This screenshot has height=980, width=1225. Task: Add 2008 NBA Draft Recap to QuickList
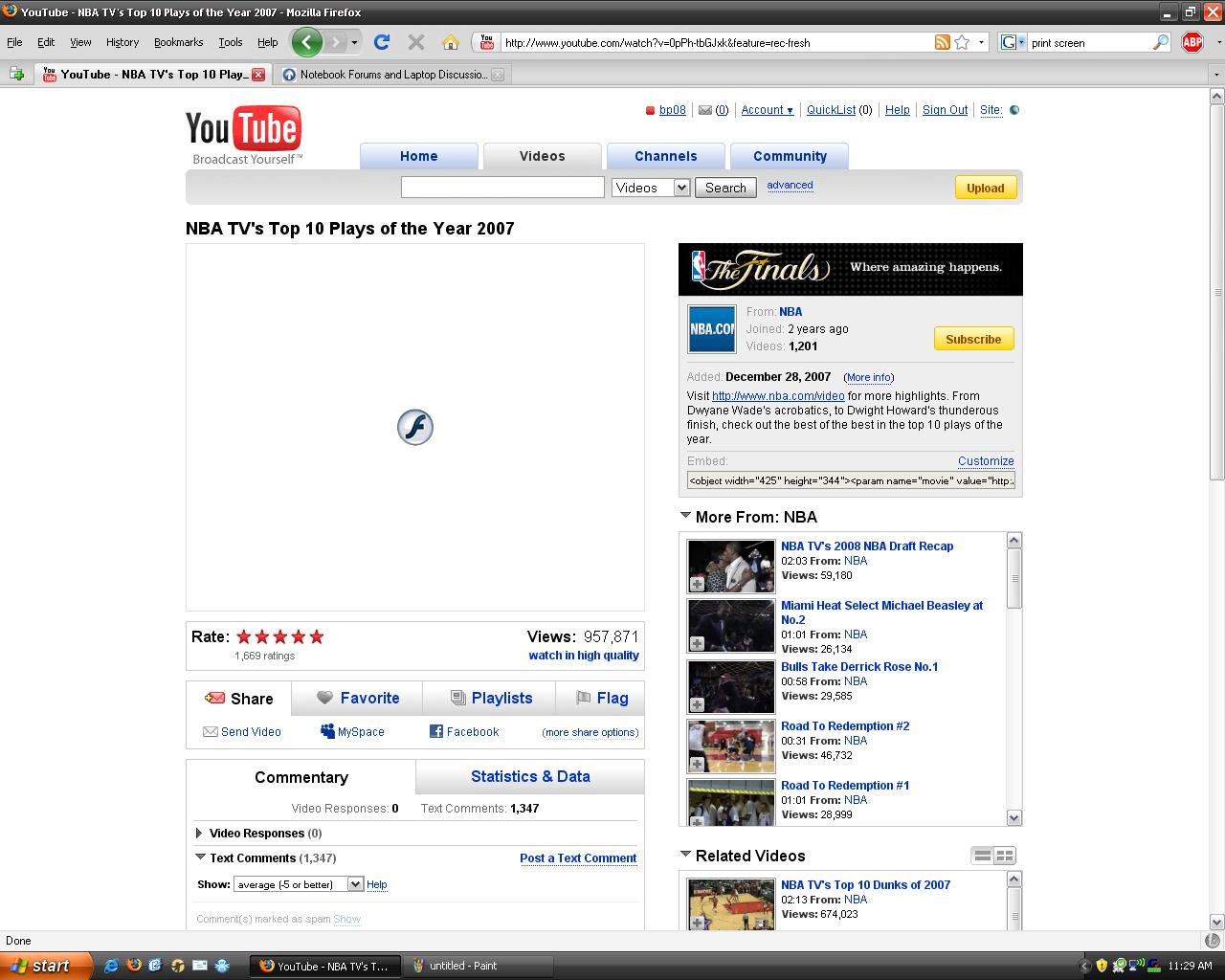[697, 584]
